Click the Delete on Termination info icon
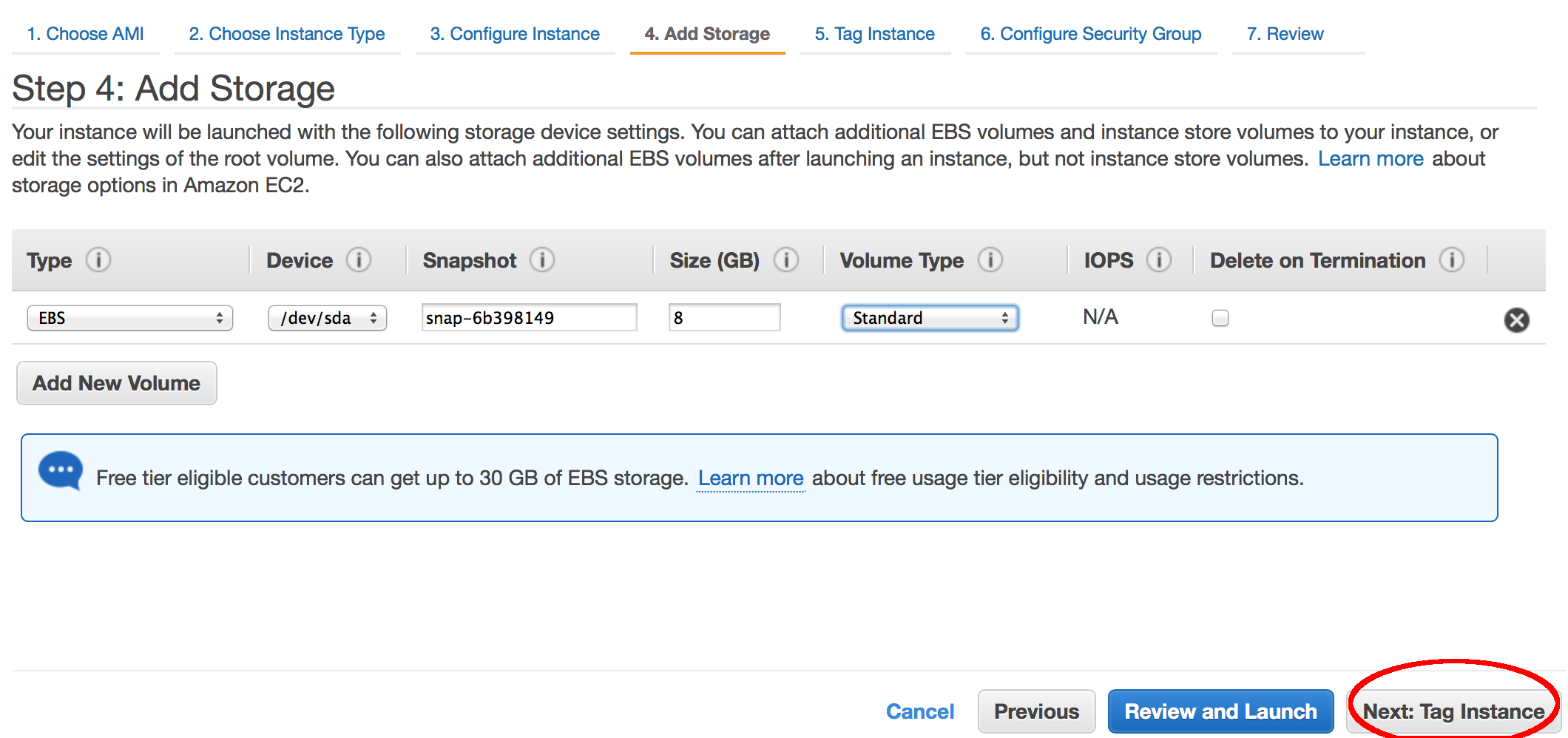This screenshot has height=738, width=1568. point(1452,260)
